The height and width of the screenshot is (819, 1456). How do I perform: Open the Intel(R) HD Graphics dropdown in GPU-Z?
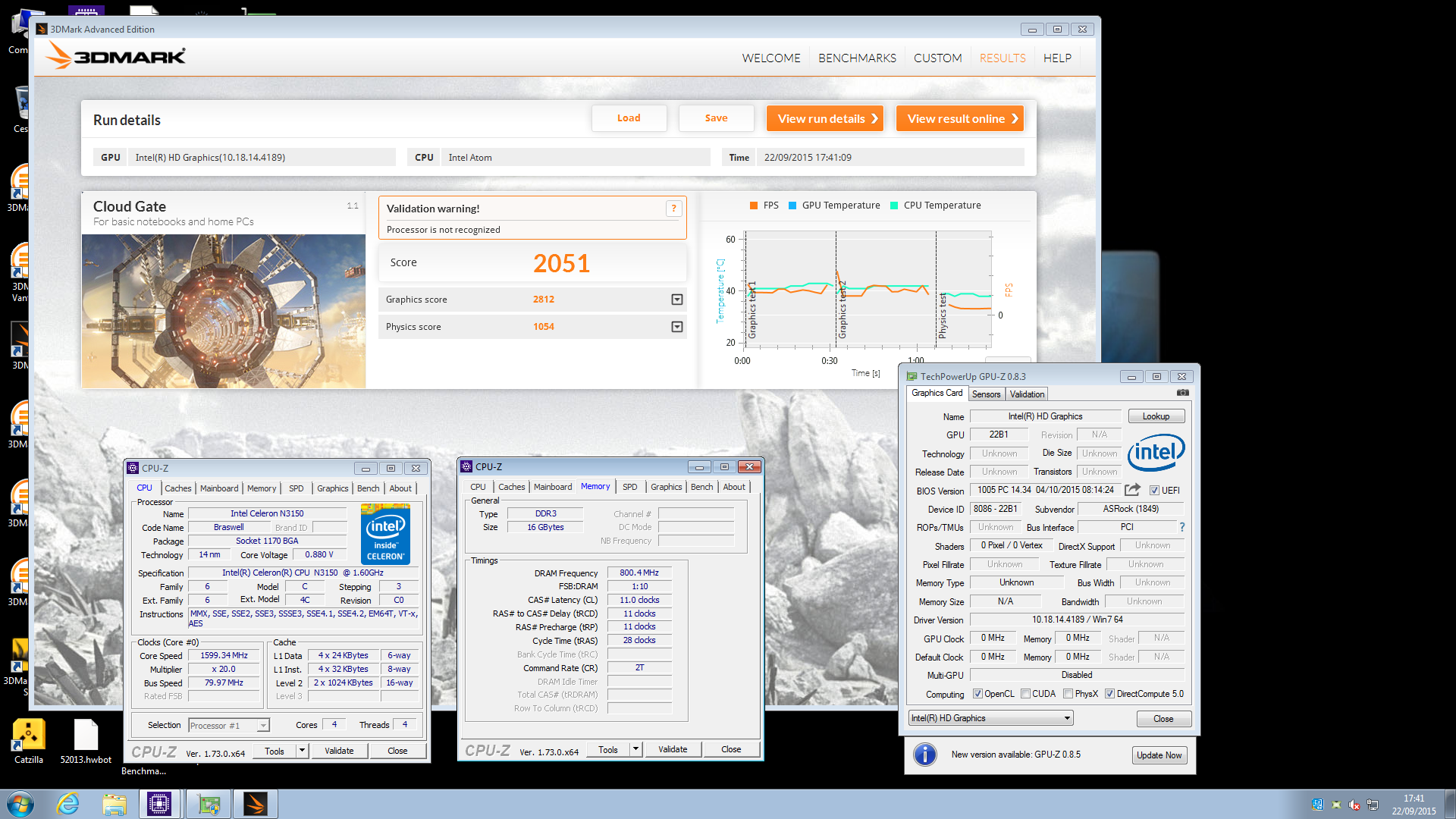(990, 718)
